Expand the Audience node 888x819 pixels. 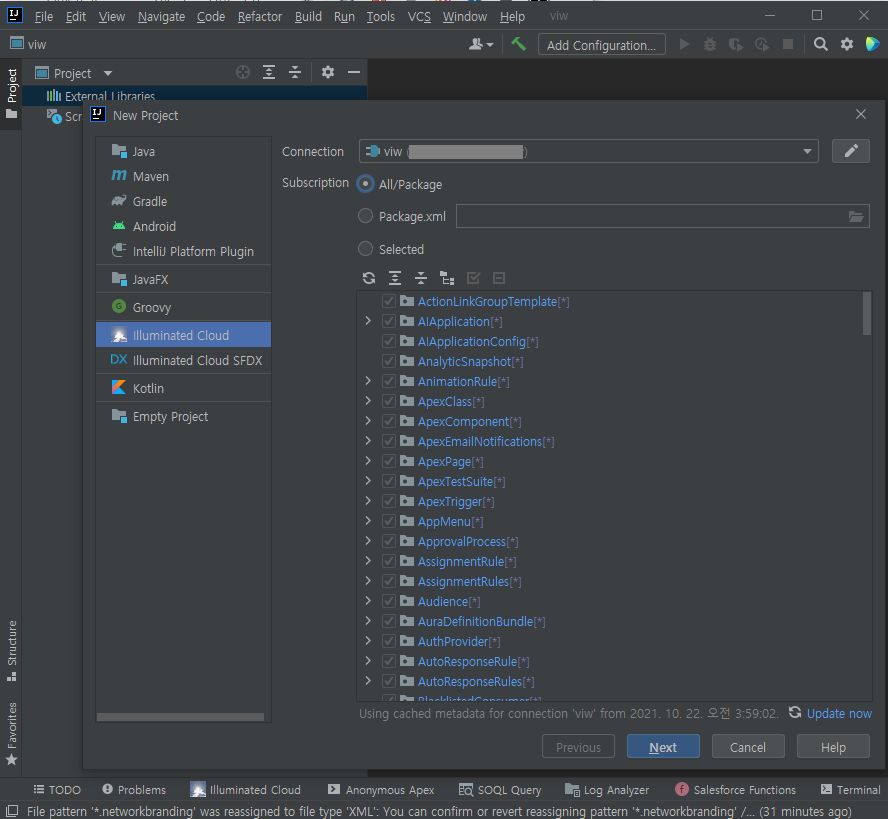368,601
